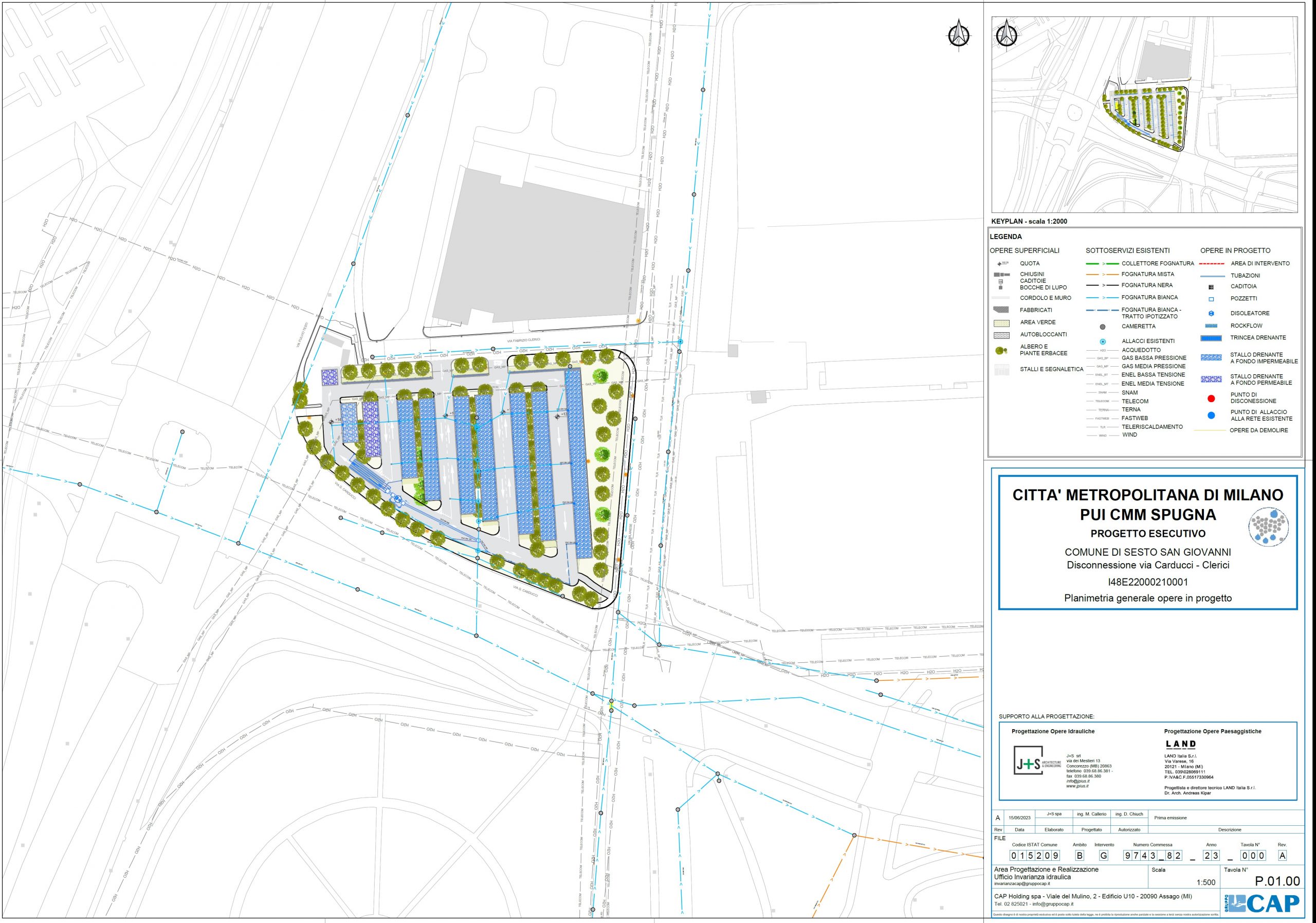Click the CAP logo at bottom right
The image size is (1316, 923).
[1262, 903]
